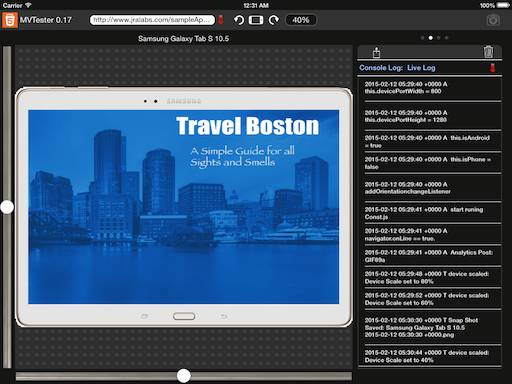Rotate device clockwise
Screen dimensions: 512x384
274,20
